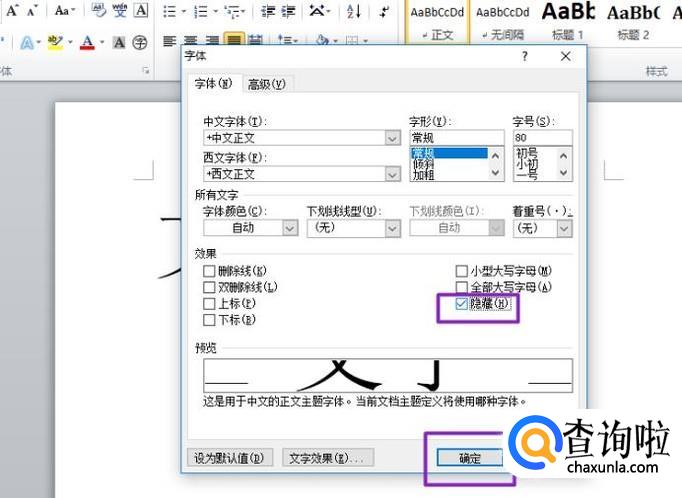Click the Character Shading icon
682x498 pixels.
119,43
